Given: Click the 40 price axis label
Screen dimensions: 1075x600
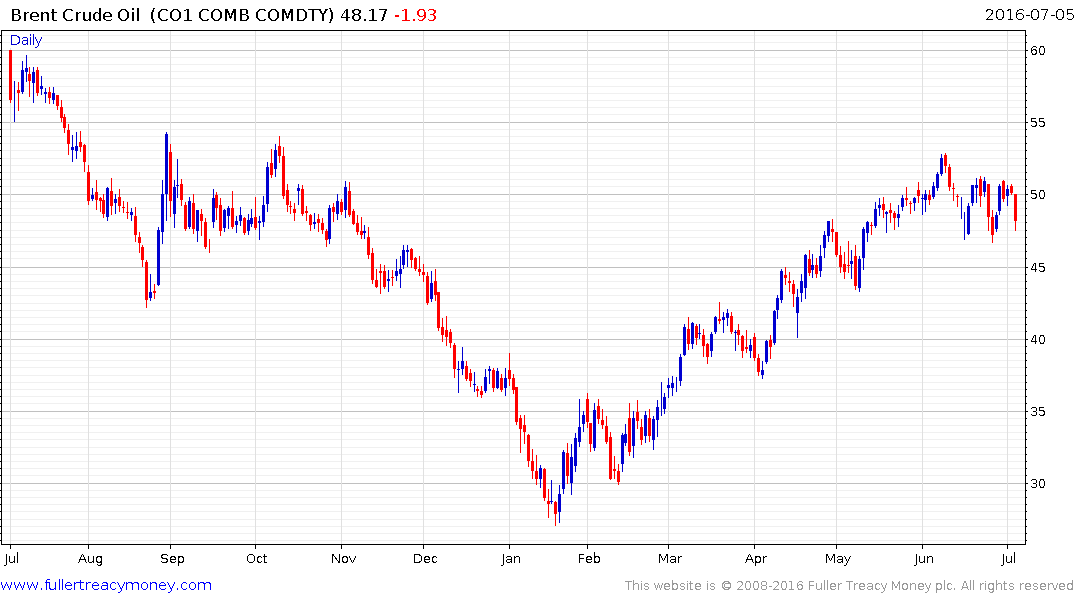Looking at the screenshot, I should (1037, 339).
